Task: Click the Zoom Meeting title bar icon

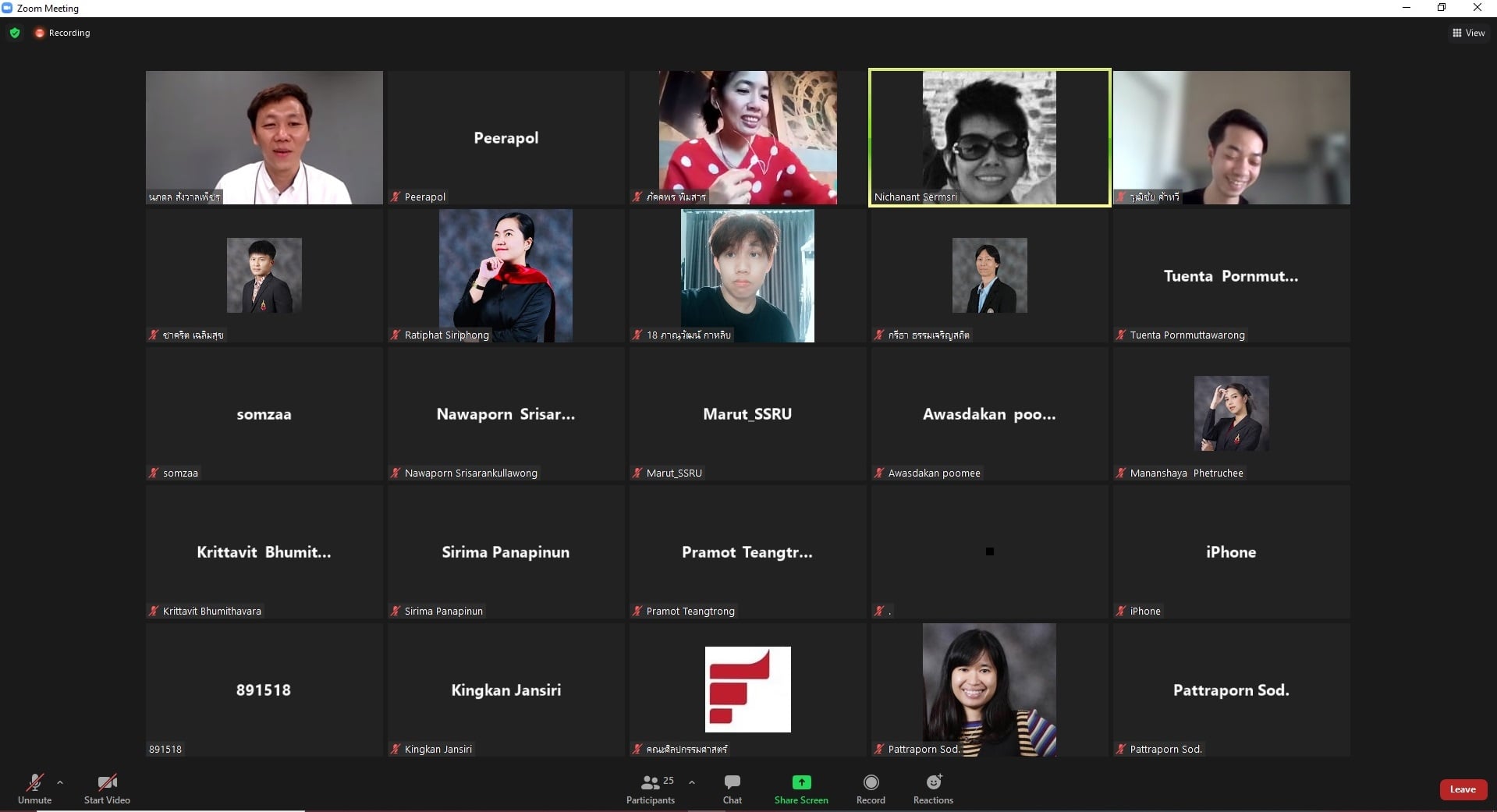Action: tap(8, 8)
